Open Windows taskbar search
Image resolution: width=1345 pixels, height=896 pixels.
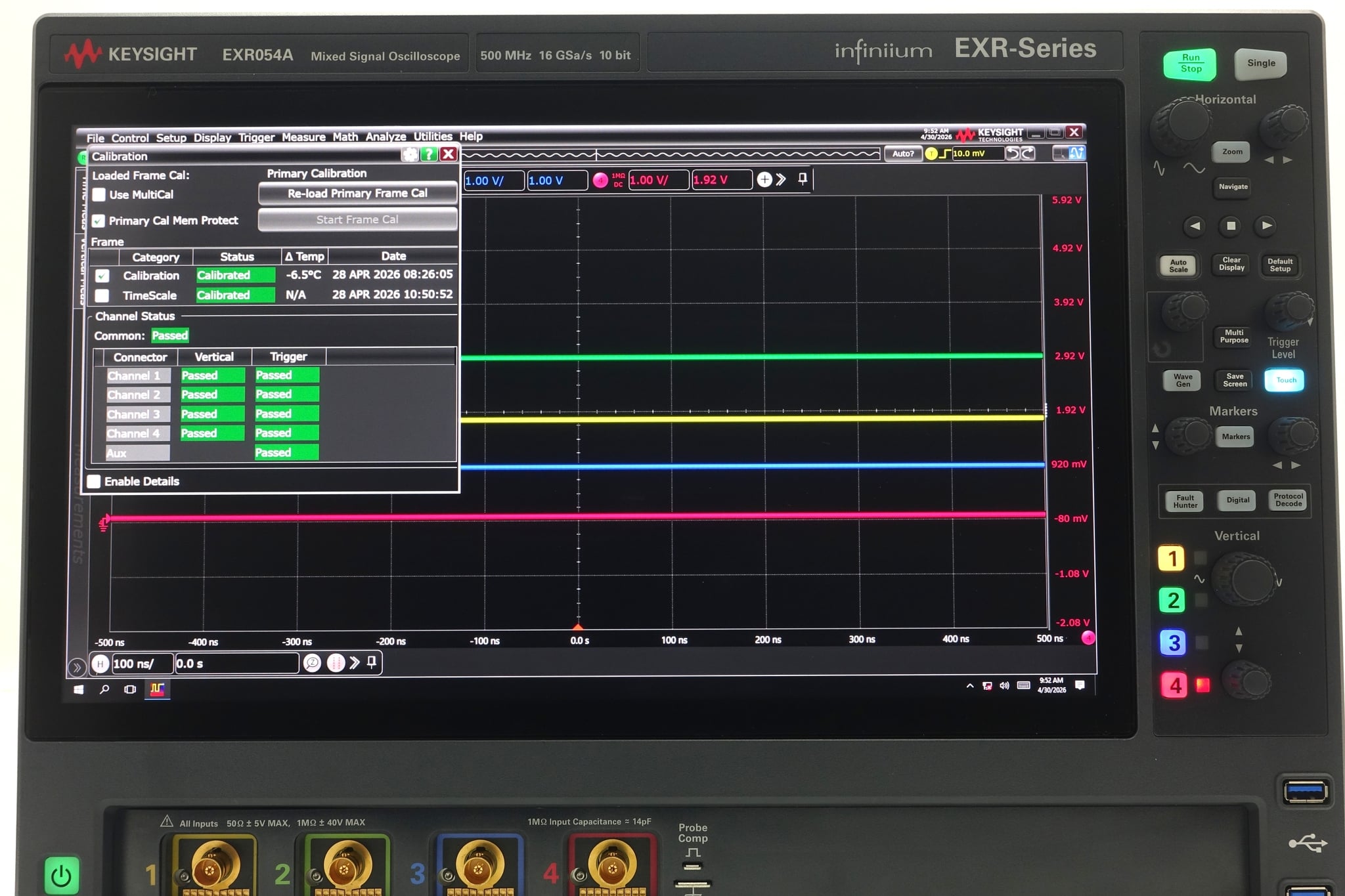(104, 689)
